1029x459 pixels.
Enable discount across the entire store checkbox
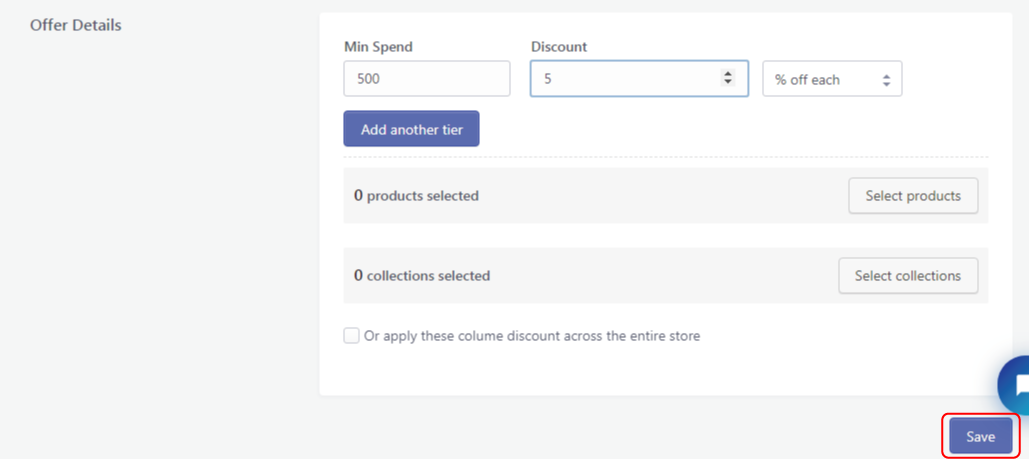click(352, 336)
